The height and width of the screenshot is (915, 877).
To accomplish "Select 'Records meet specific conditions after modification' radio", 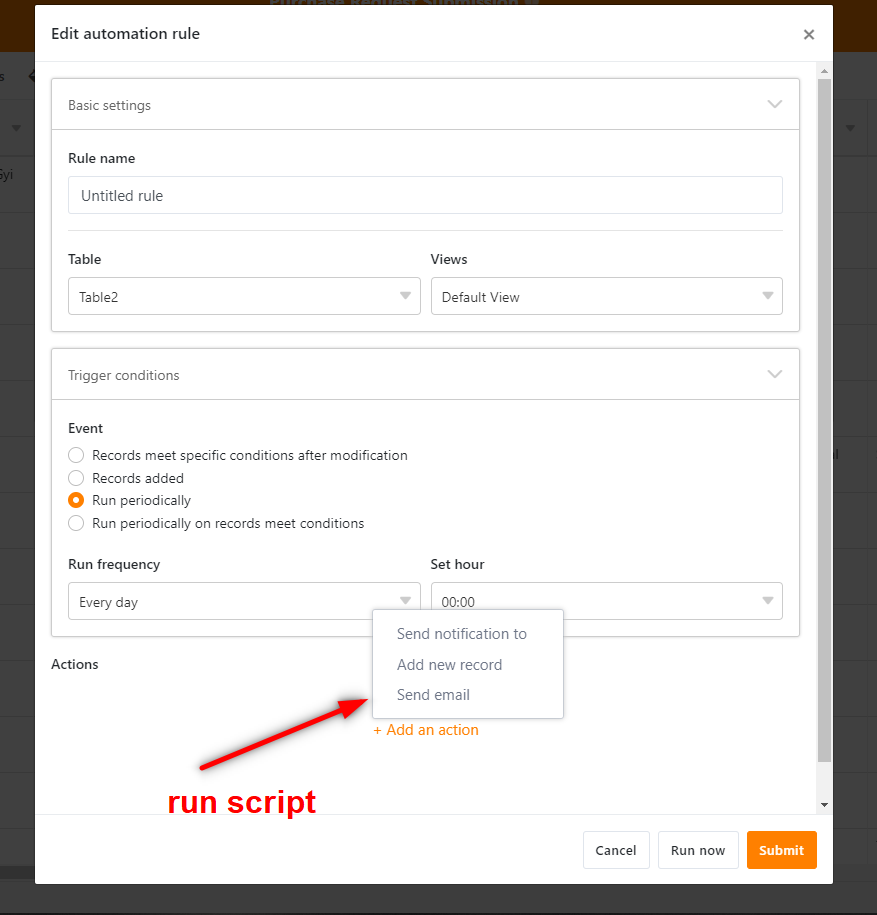I will pos(76,455).
